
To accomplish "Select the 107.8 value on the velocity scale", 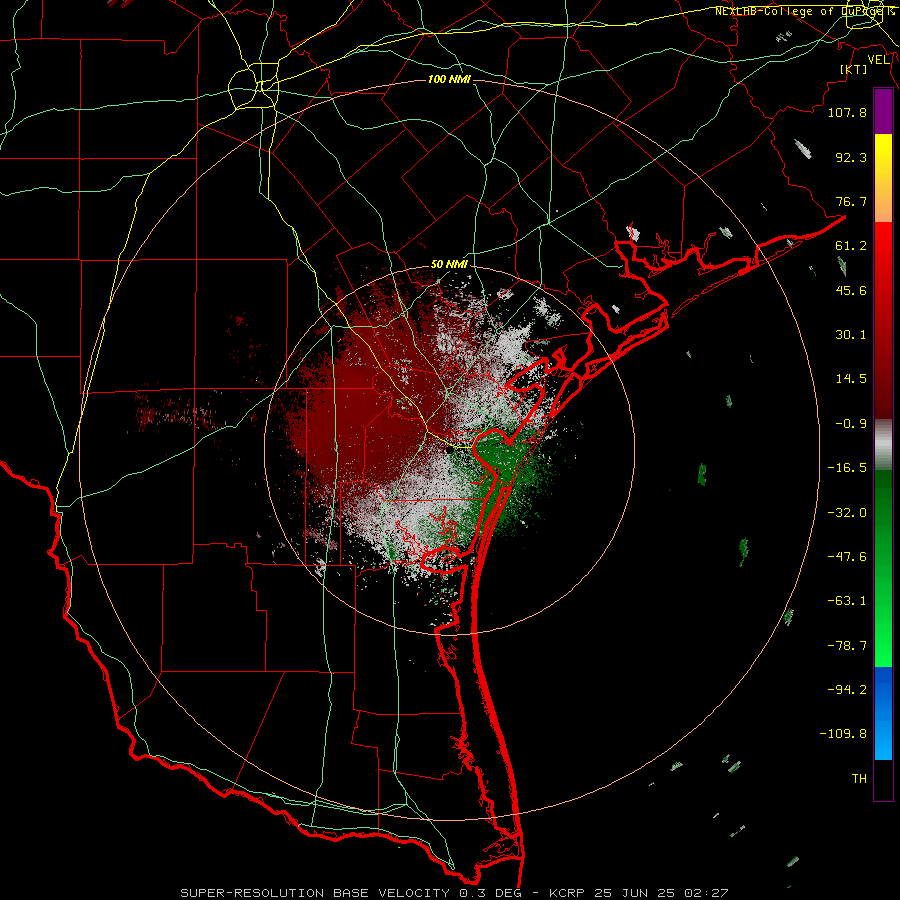I will pyautogui.click(x=847, y=112).
